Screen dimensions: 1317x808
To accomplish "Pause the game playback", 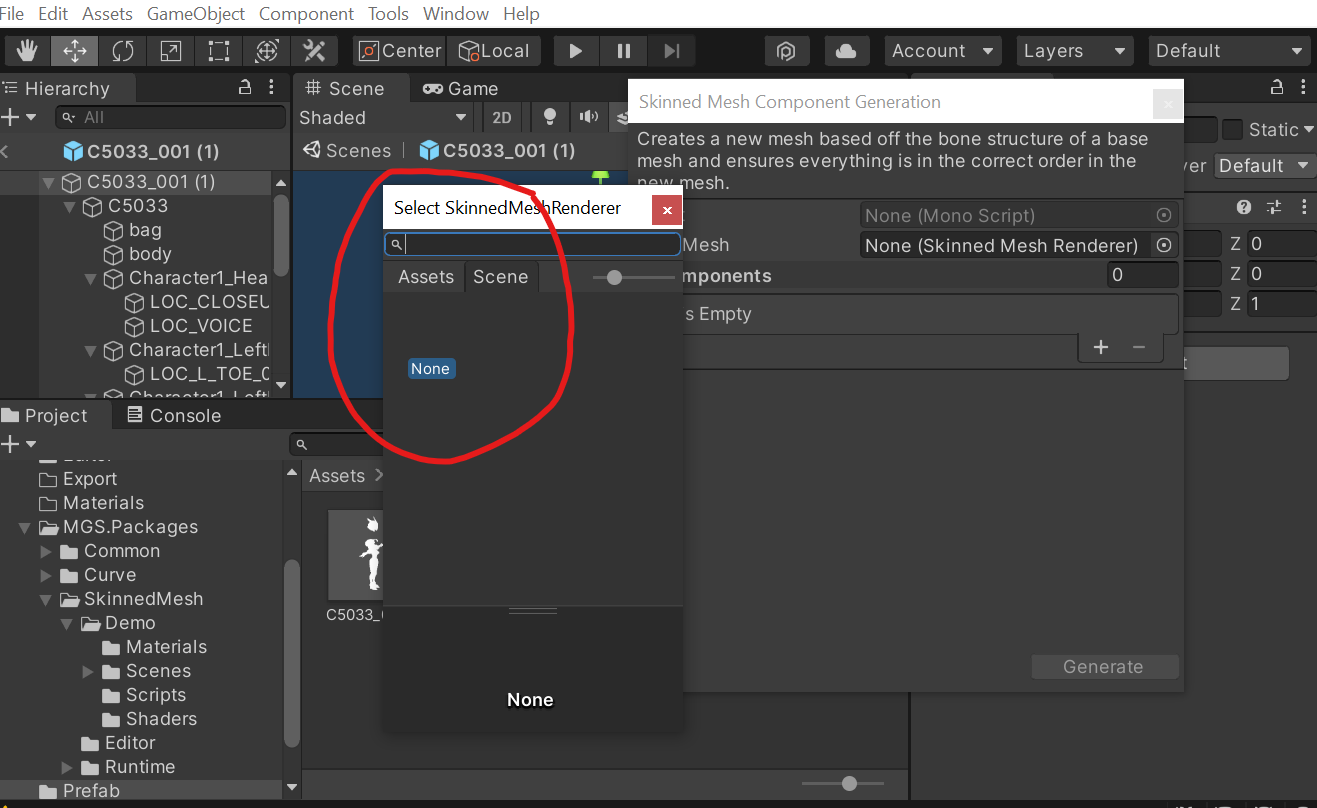I will coord(624,51).
